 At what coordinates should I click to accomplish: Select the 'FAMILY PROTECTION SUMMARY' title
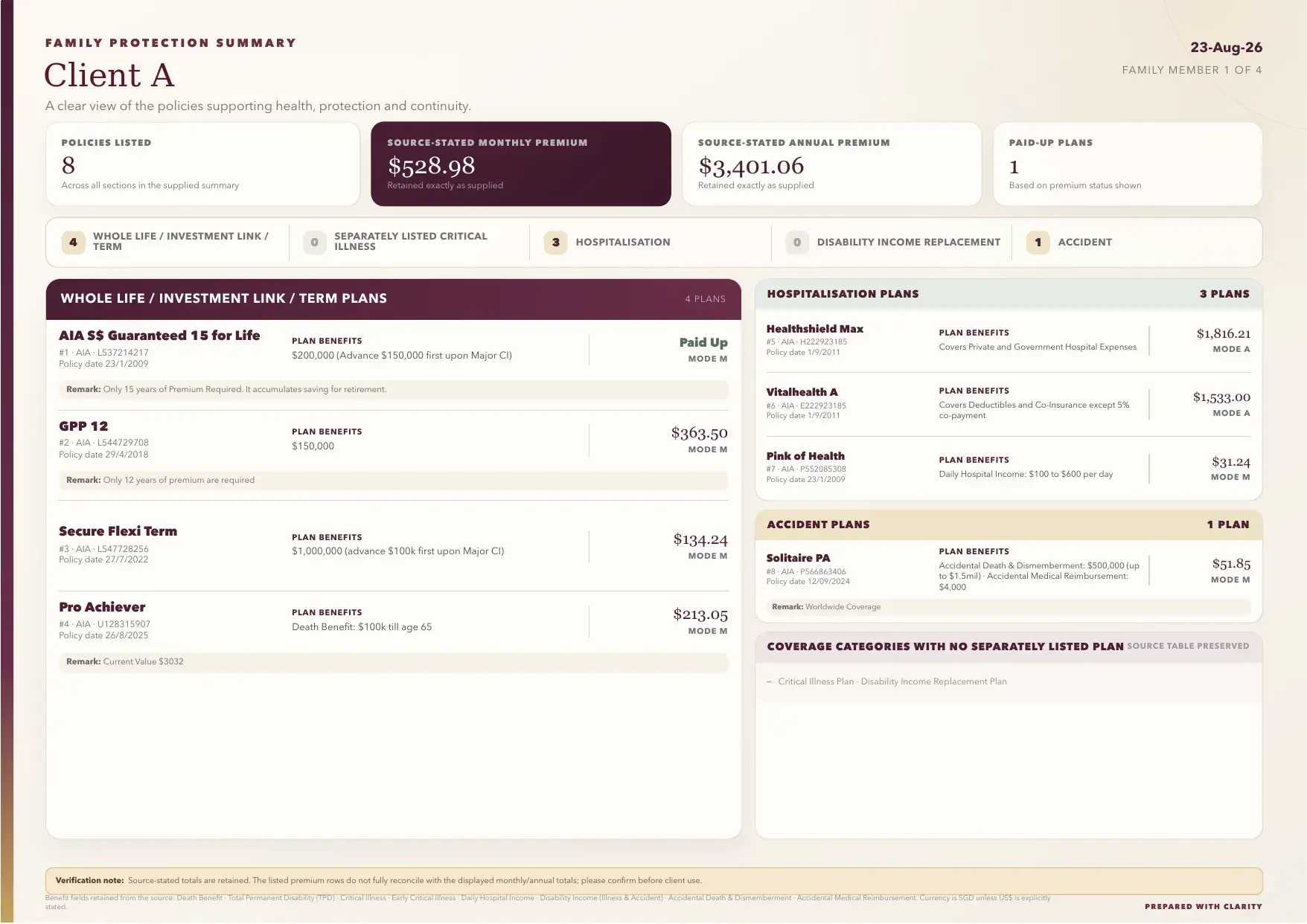170,43
